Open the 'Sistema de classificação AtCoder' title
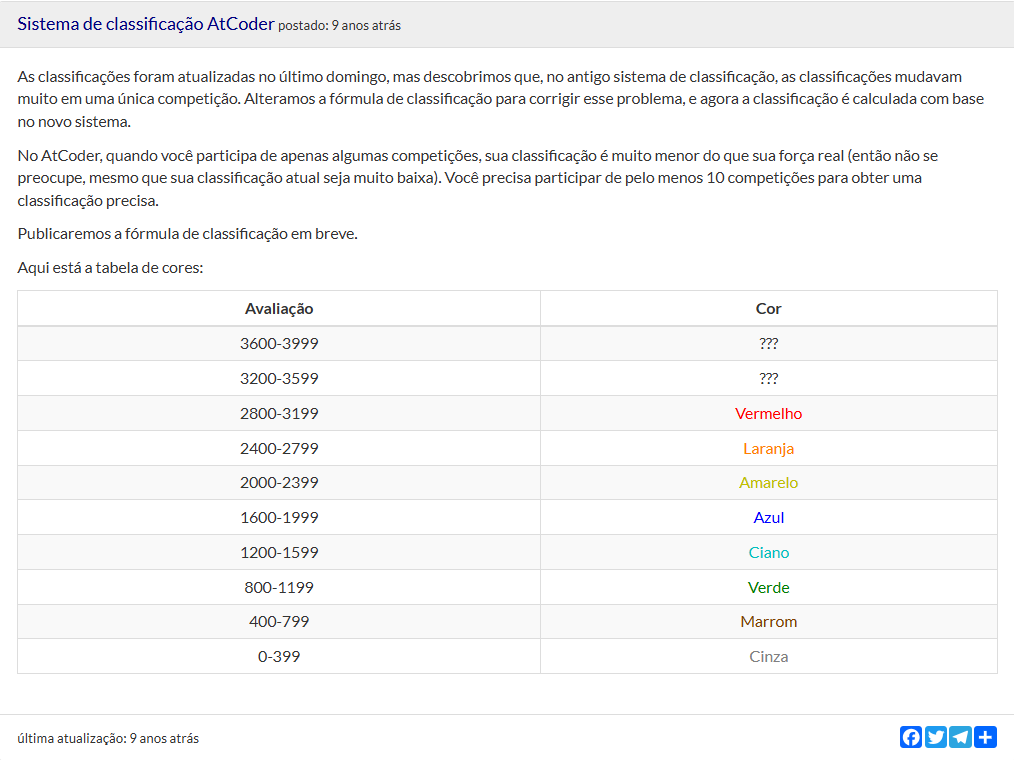The image size is (1014, 760). tap(145, 24)
